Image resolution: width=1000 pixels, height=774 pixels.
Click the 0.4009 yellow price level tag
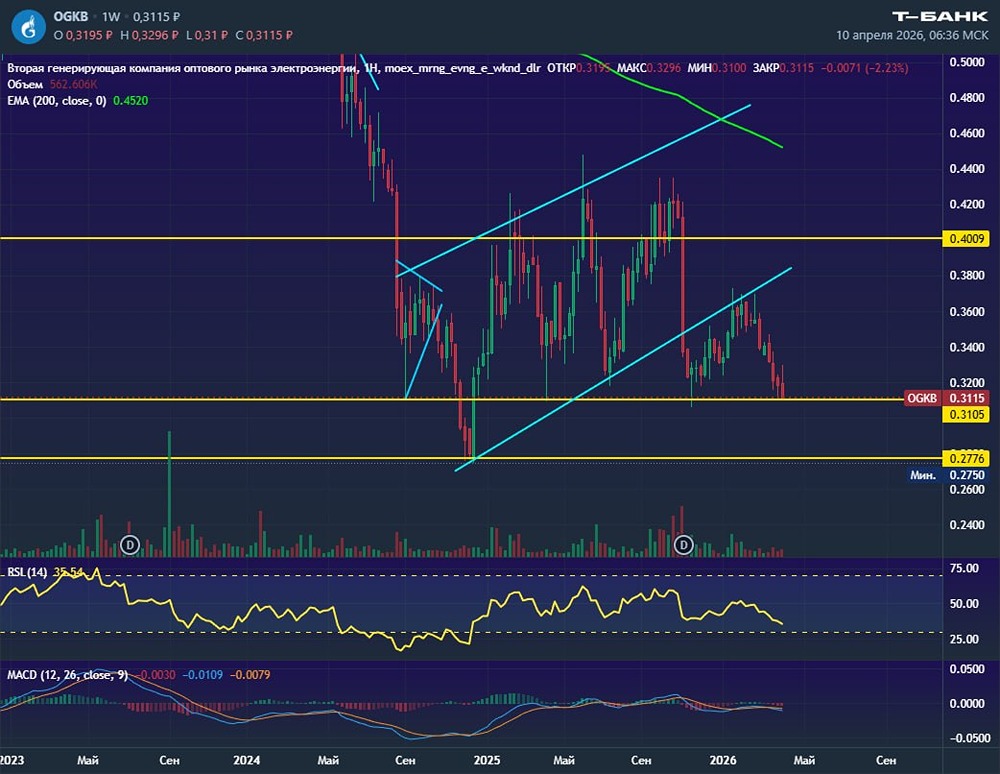pos(966,238)
